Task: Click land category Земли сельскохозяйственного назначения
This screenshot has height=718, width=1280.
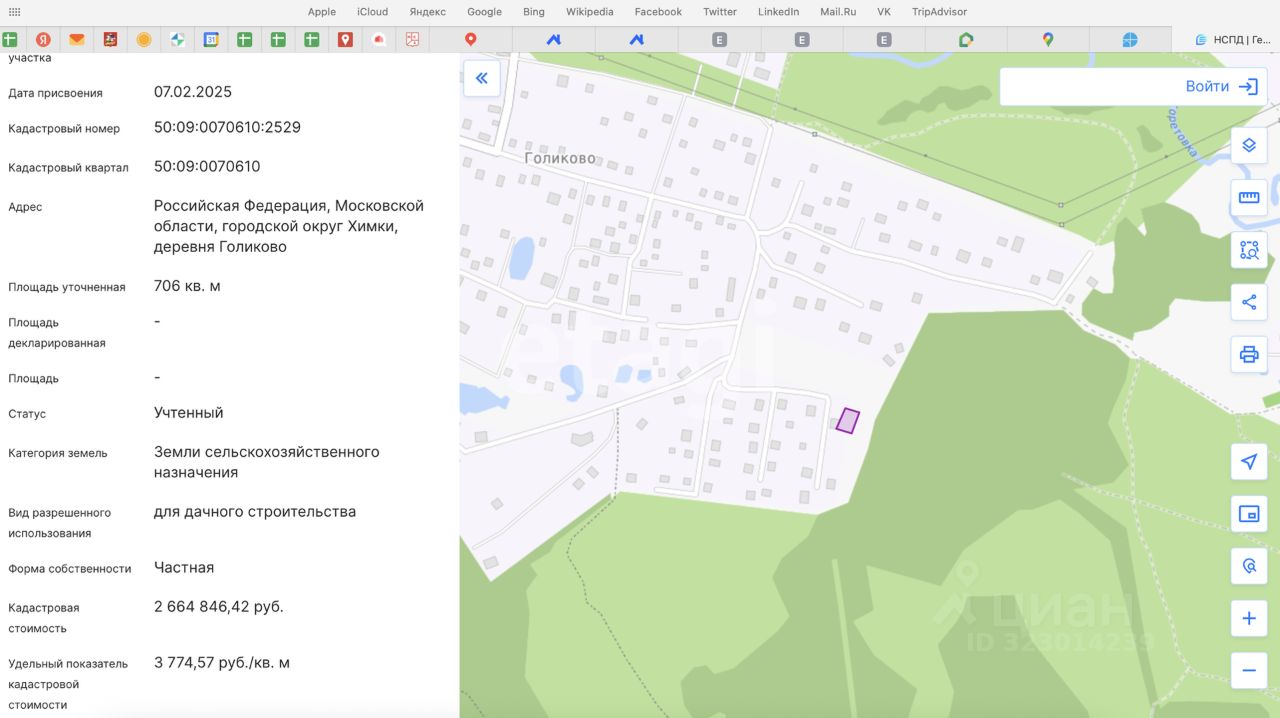Action: point(267,462)
